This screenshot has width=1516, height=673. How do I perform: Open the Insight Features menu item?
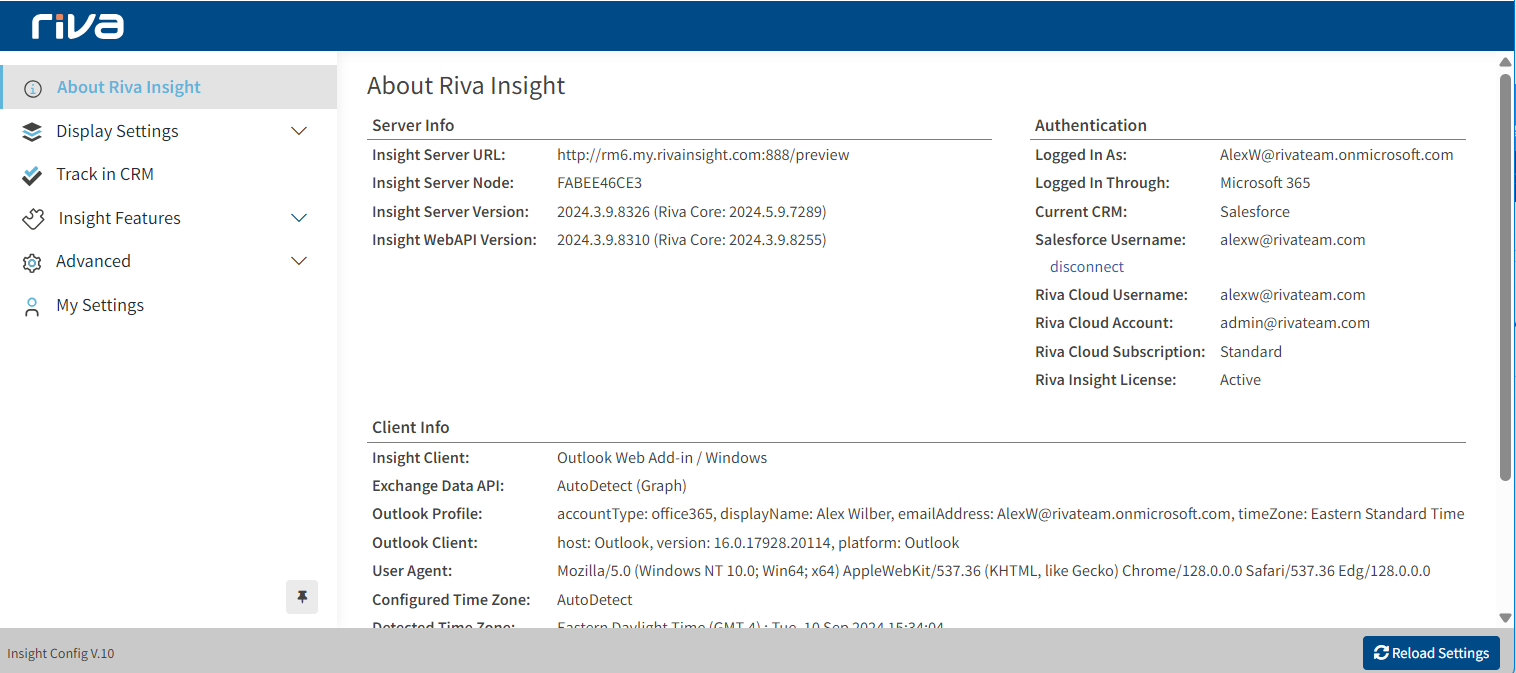pyautogui.click(x=168, y=218)
